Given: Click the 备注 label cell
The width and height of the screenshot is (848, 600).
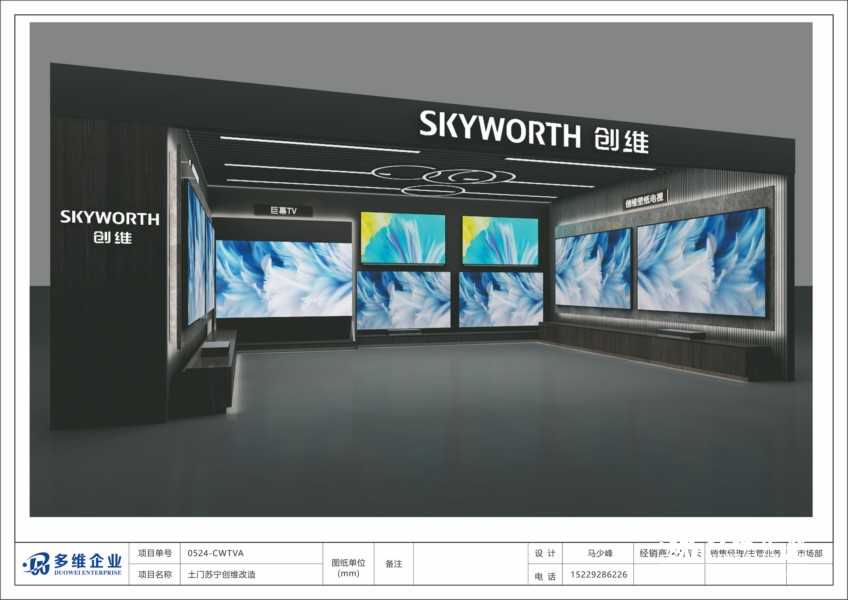Looking at the screenshot, I should (394, 564).
